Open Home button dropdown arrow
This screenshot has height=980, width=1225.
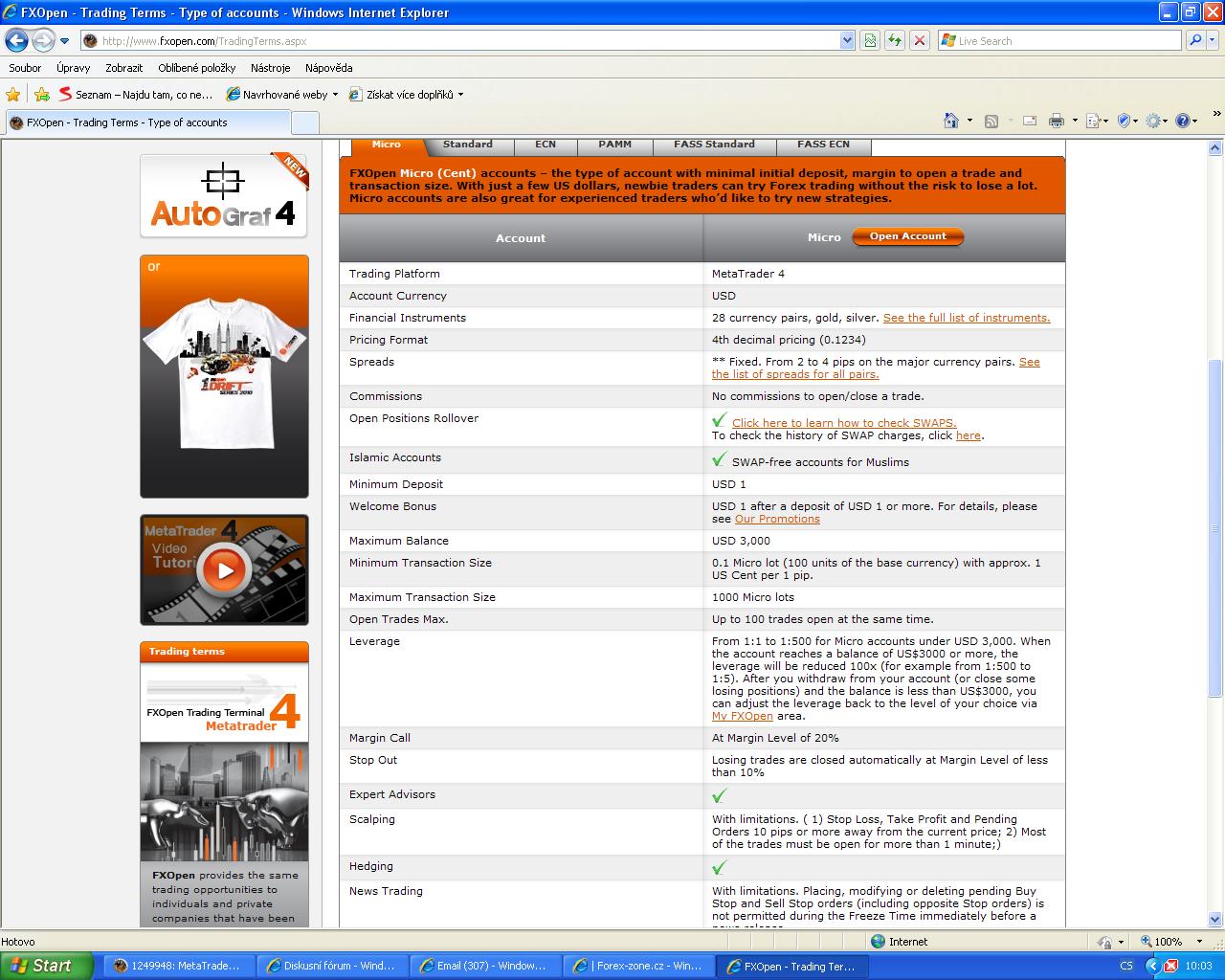pyautogui.click(x=969, y=121)
